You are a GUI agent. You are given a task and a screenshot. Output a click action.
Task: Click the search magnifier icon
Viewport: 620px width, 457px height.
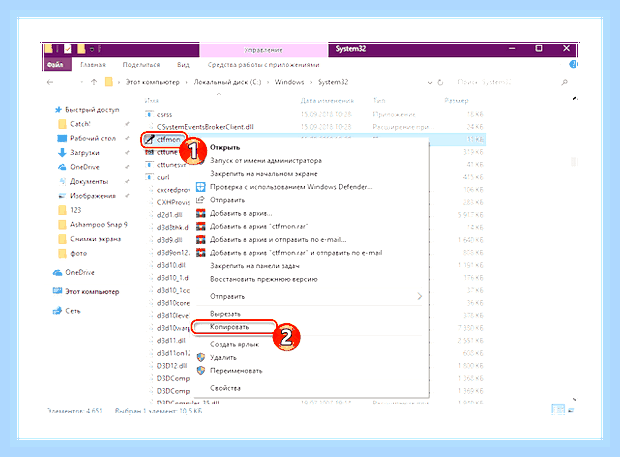click(x=564, y=82)
